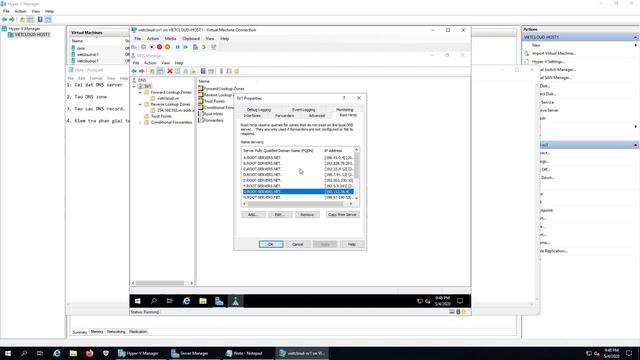640x360 pixels.
Task: Expand Conditional Forwarders in DNS tree
Action: point(140,122)
